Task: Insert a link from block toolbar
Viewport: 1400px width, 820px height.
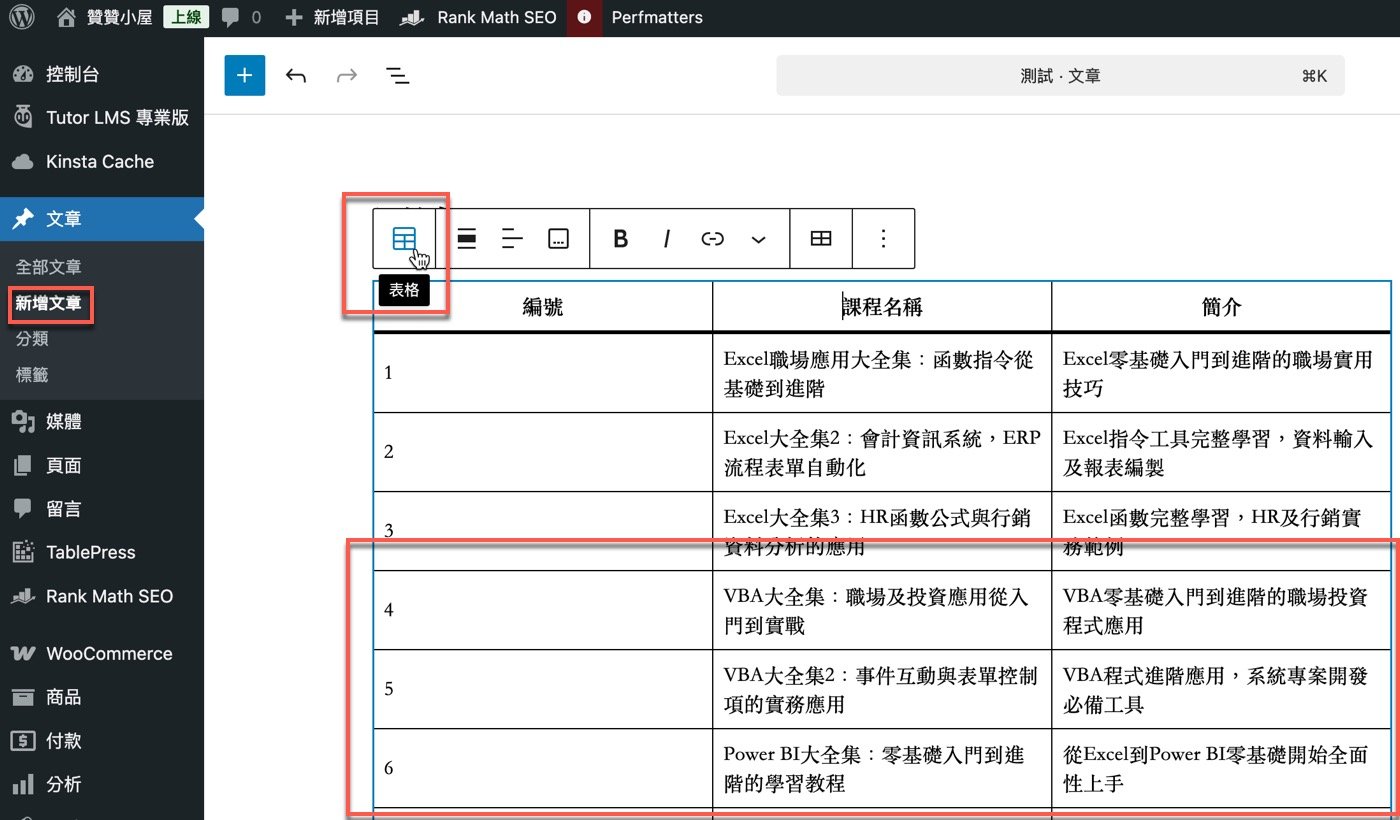Action: [713, 239]
